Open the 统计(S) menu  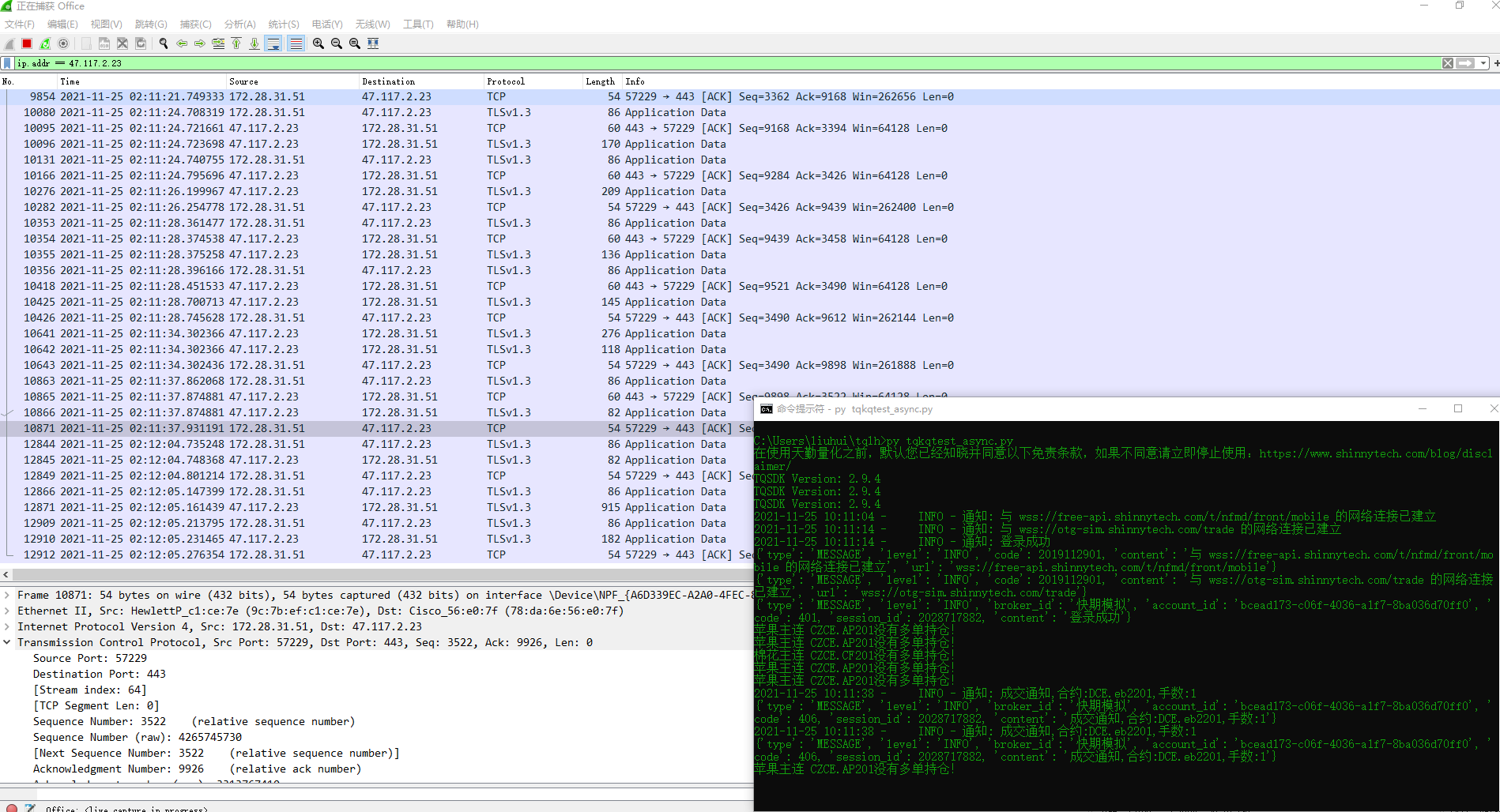[284, 24]
